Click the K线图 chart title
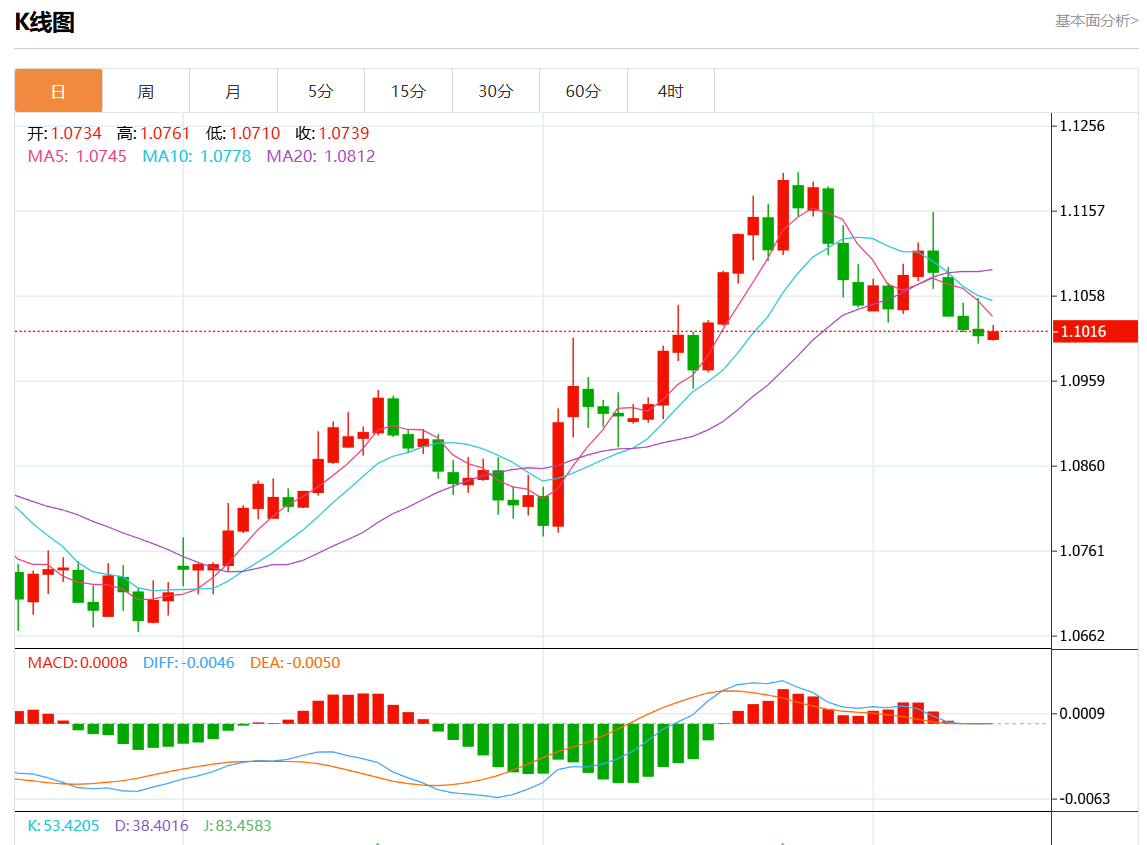Screen dimensions: 1147x845 [x=45, y=22]
